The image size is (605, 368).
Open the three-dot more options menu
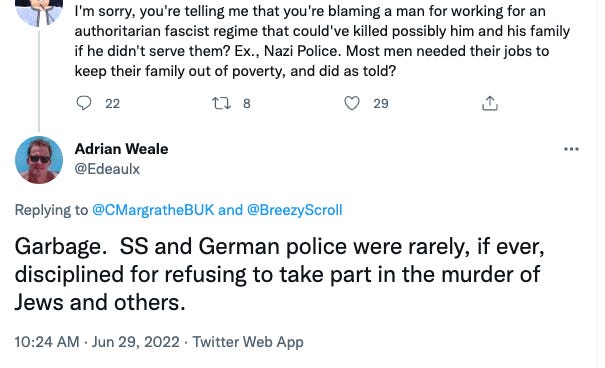point(571,149)
